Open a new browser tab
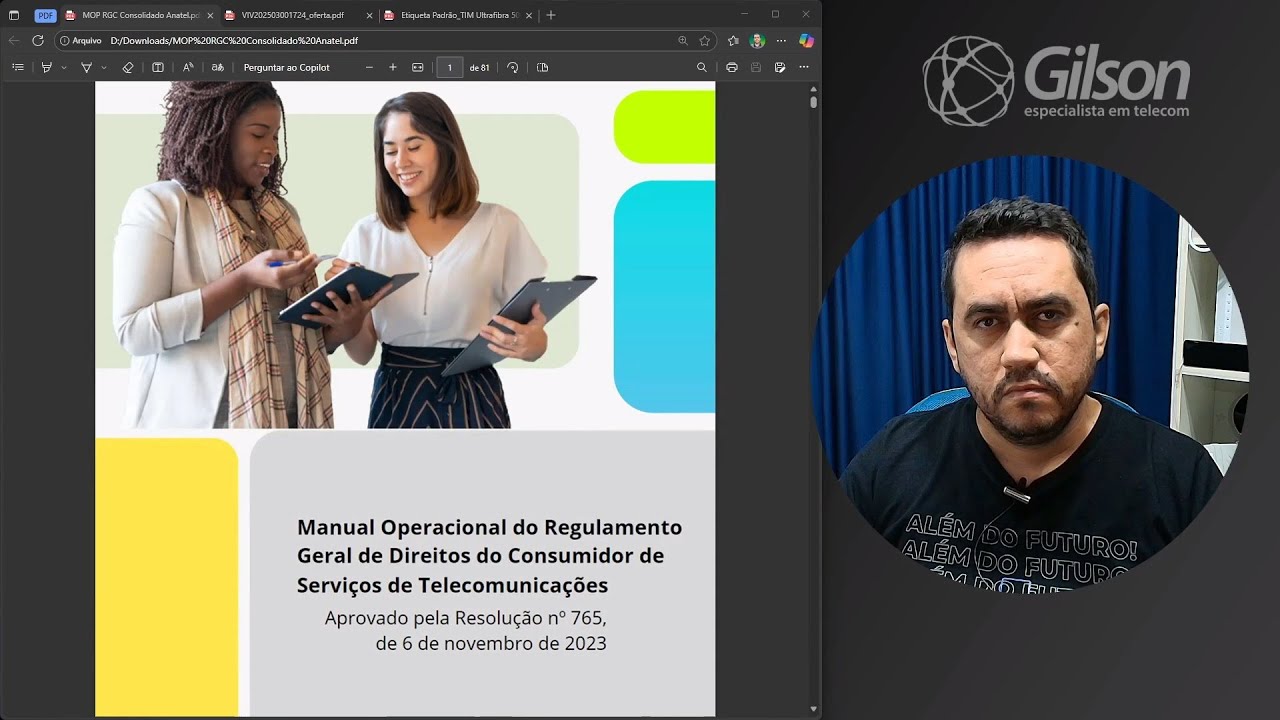The width and height of the screenshot is (1280, 720). click(551, 15)
